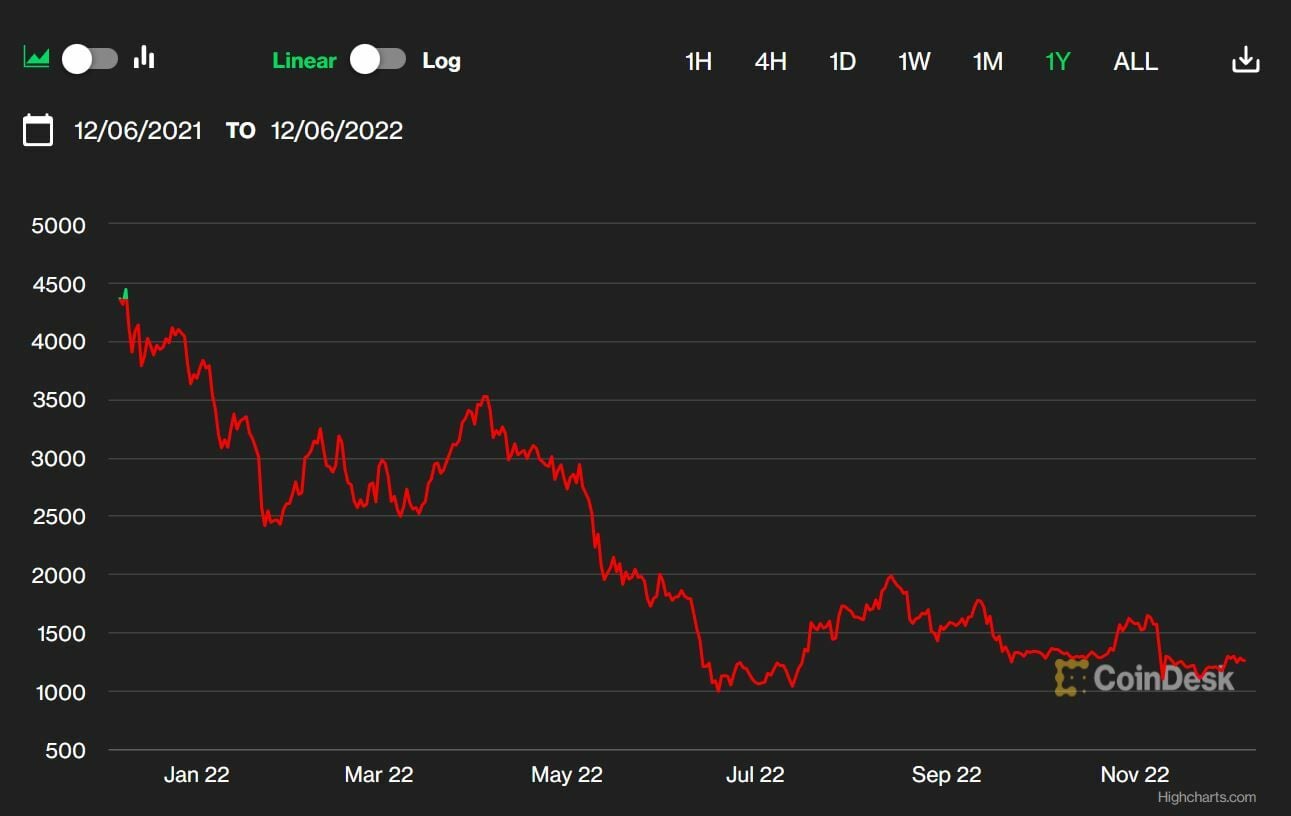Click the CoinDesk watermark logo
Screen dimensions: 1291x816
(1145, 677)
